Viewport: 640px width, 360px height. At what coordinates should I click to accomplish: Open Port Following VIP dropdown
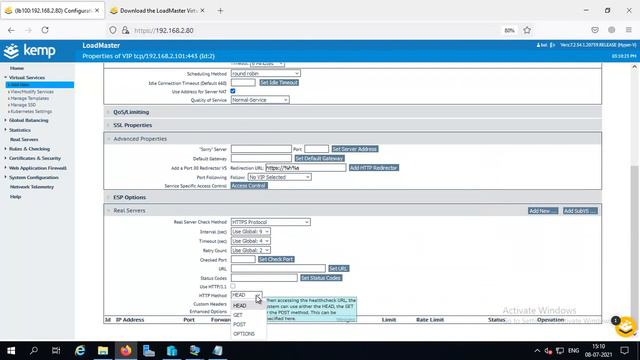point(280,177)
